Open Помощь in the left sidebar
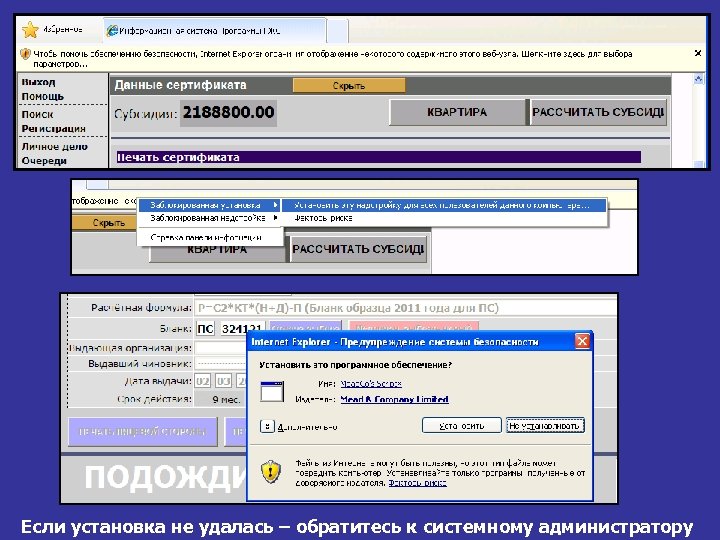Screen dimensions: 720x540 [x=43, y=96]
